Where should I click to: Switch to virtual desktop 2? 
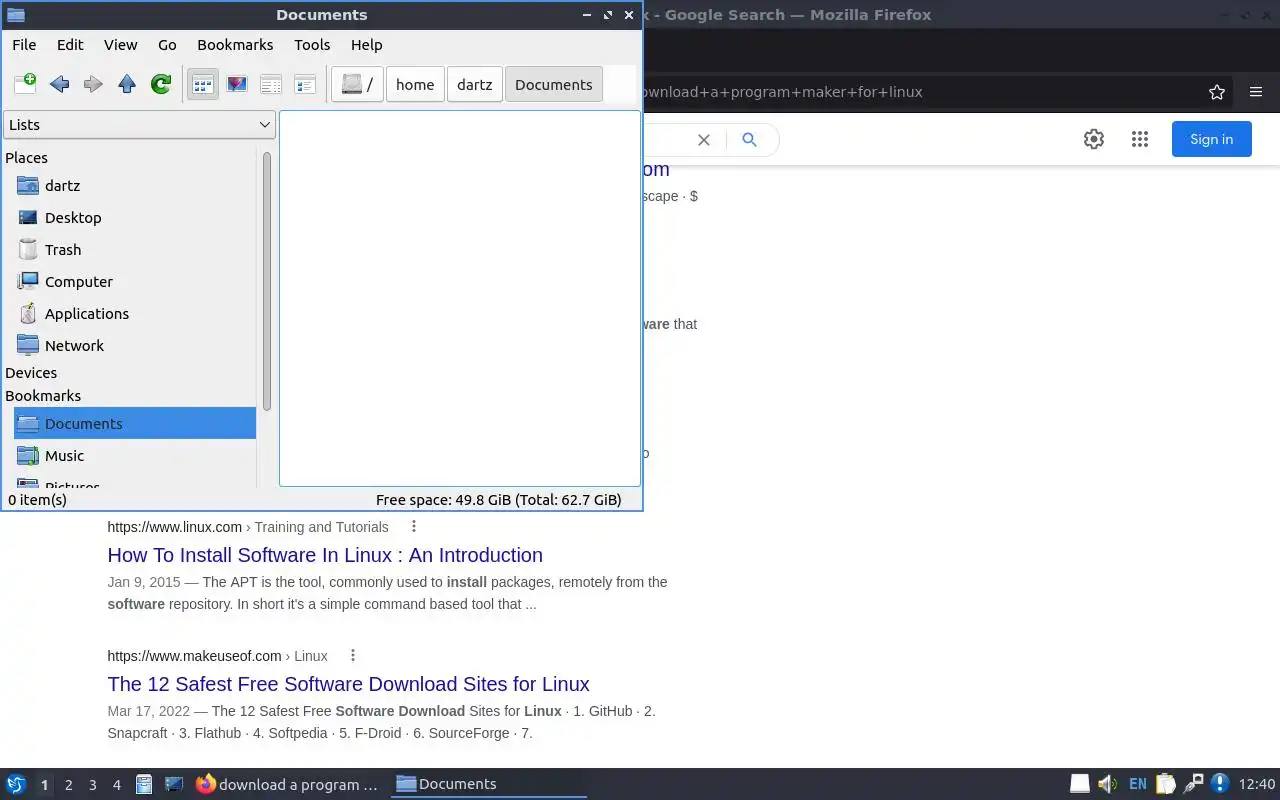click(x=68, y=785)
